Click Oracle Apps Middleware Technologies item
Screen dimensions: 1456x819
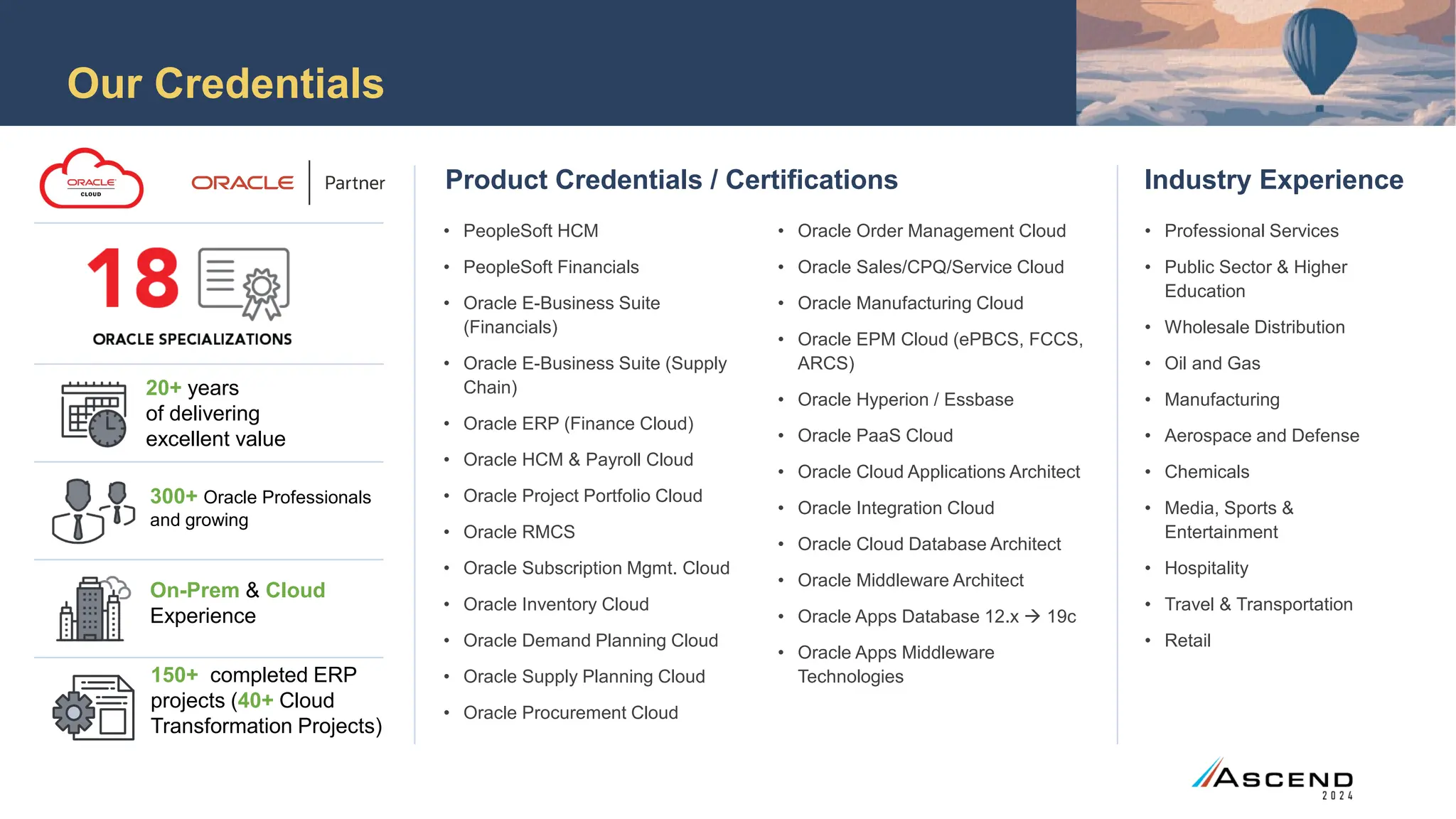(895, 665)
